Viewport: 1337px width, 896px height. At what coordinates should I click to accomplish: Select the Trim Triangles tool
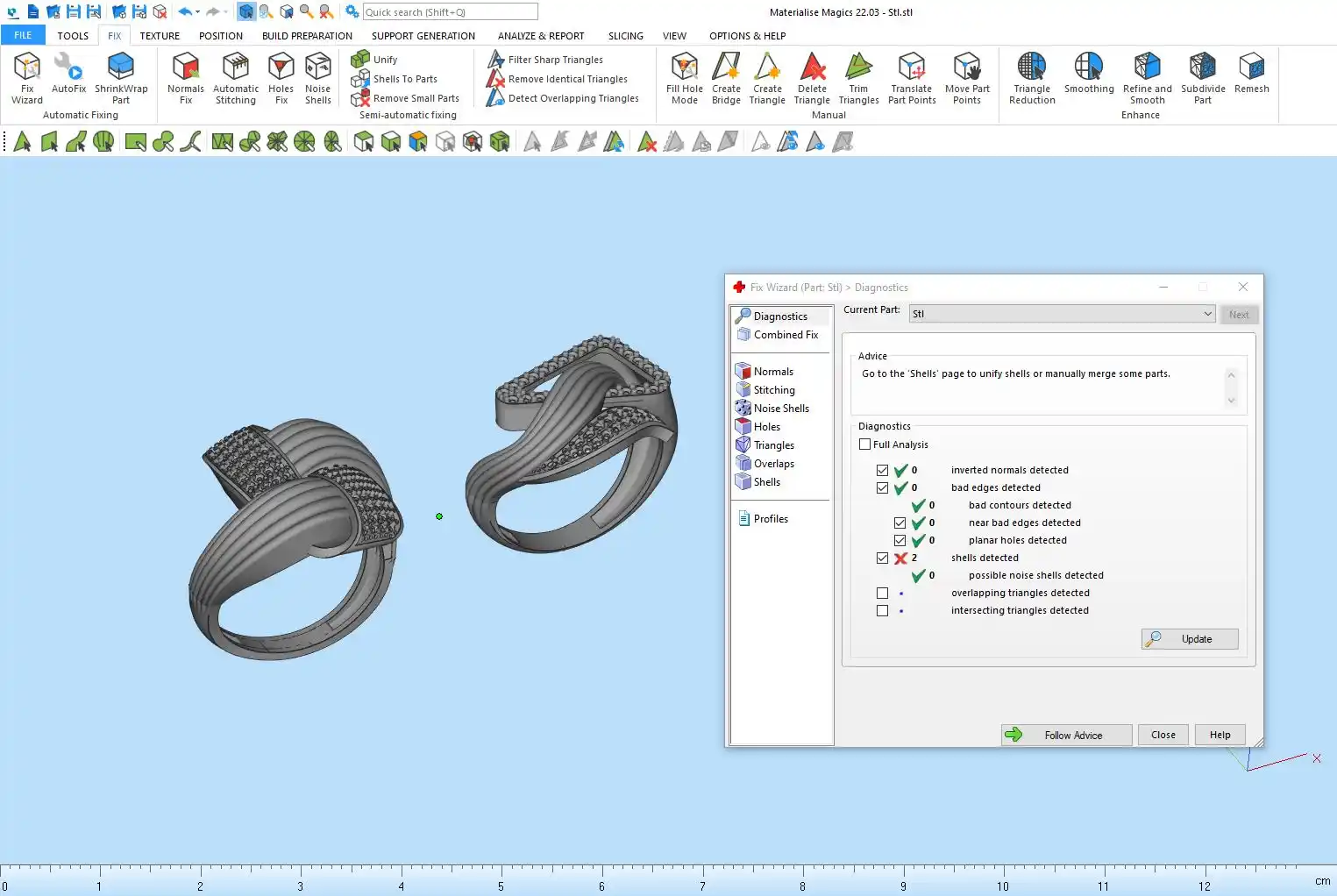(x=858, y=77)
